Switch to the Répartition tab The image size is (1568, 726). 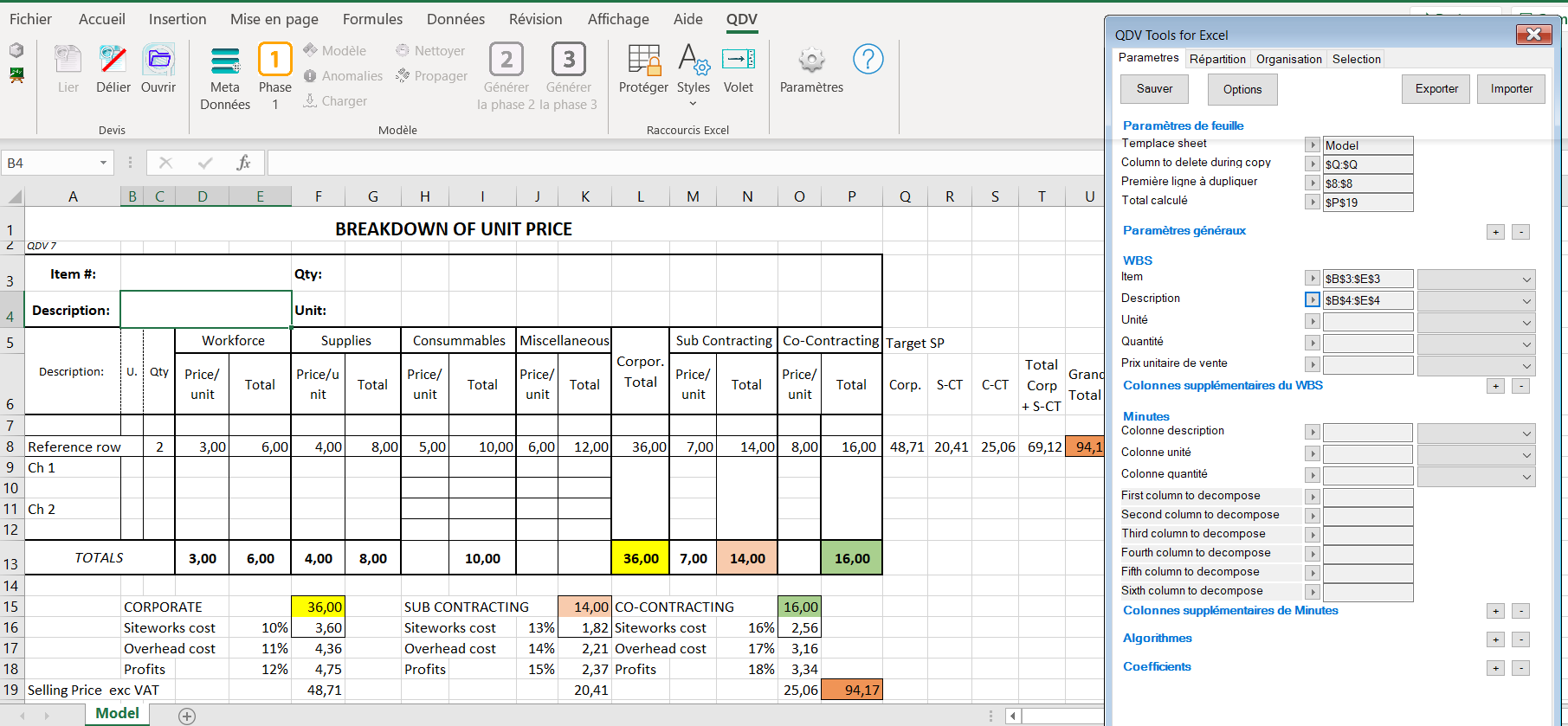click(1216, 59)
